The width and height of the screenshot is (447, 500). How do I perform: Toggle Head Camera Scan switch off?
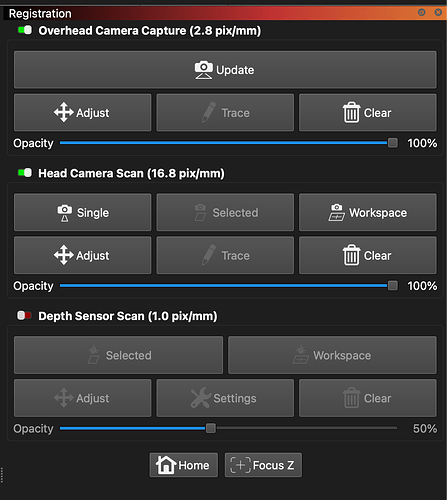[x=25, y=173]
